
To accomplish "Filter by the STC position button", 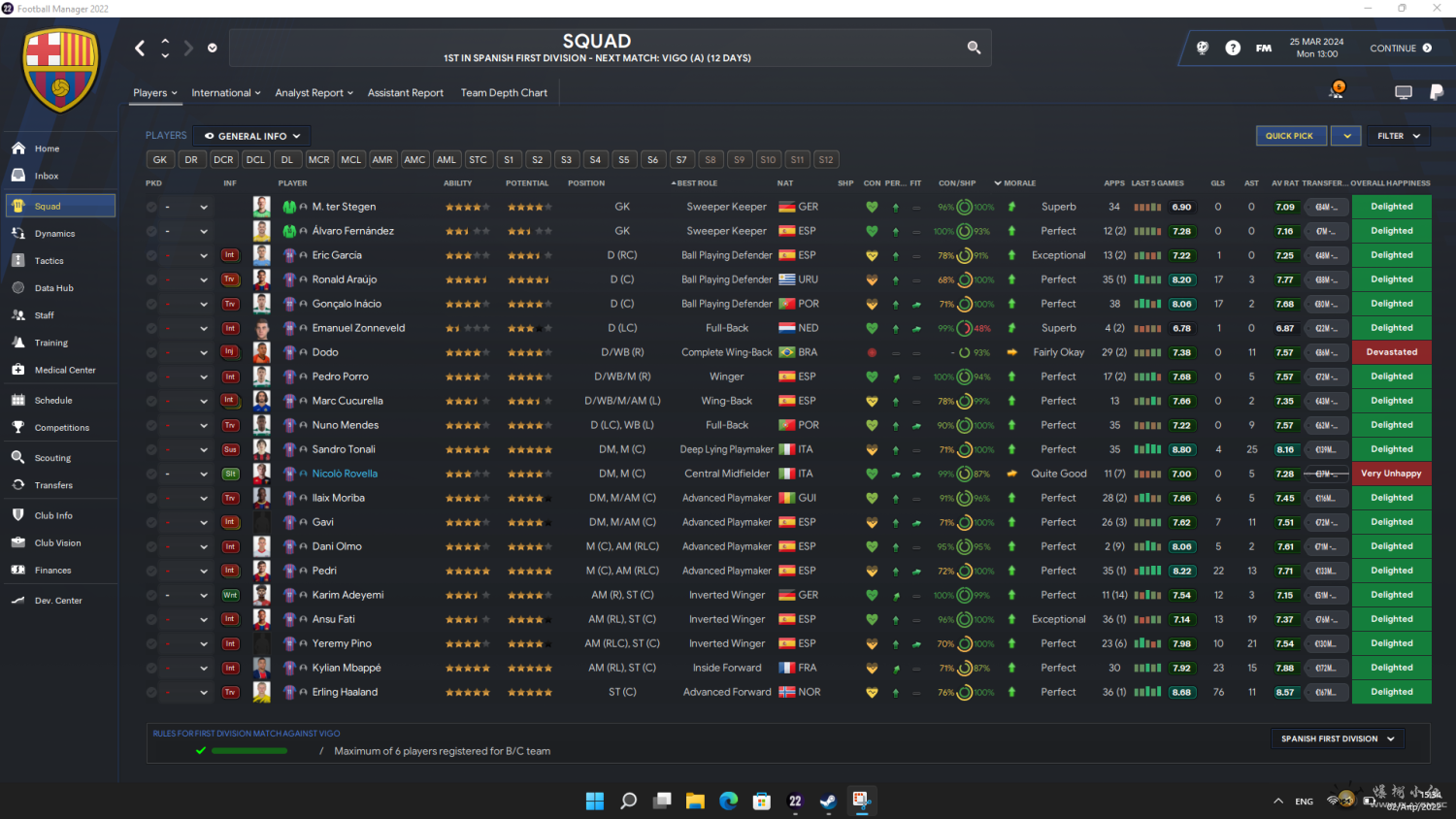I will click(x=478, y=160).
